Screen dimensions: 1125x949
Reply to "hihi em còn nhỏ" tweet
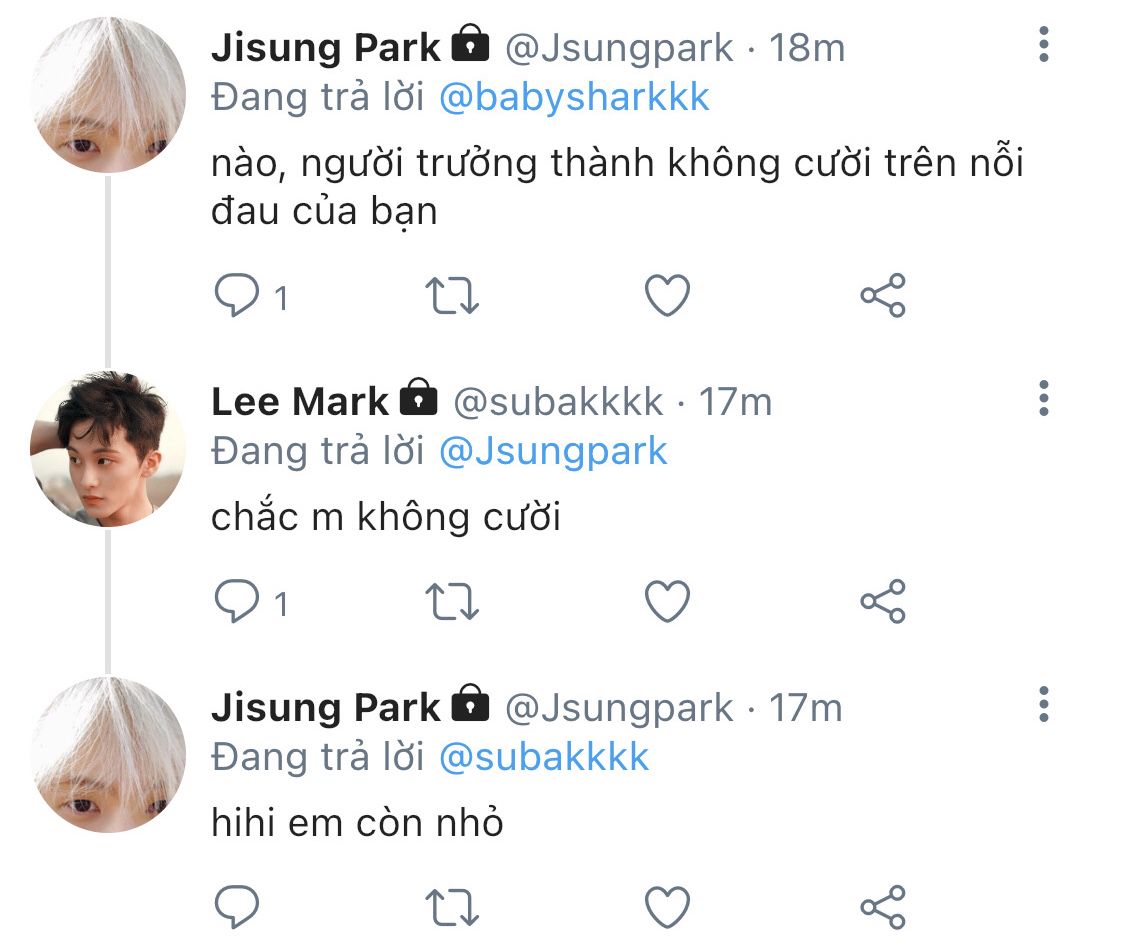pyautogui.click(x=237, y=907)
